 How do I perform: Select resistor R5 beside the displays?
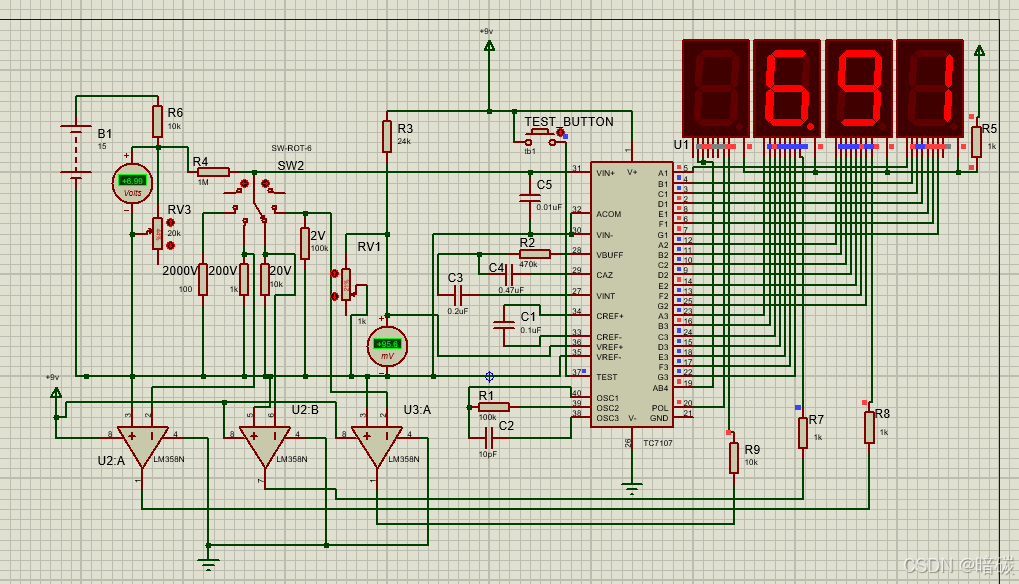click(x=976, y=142)
